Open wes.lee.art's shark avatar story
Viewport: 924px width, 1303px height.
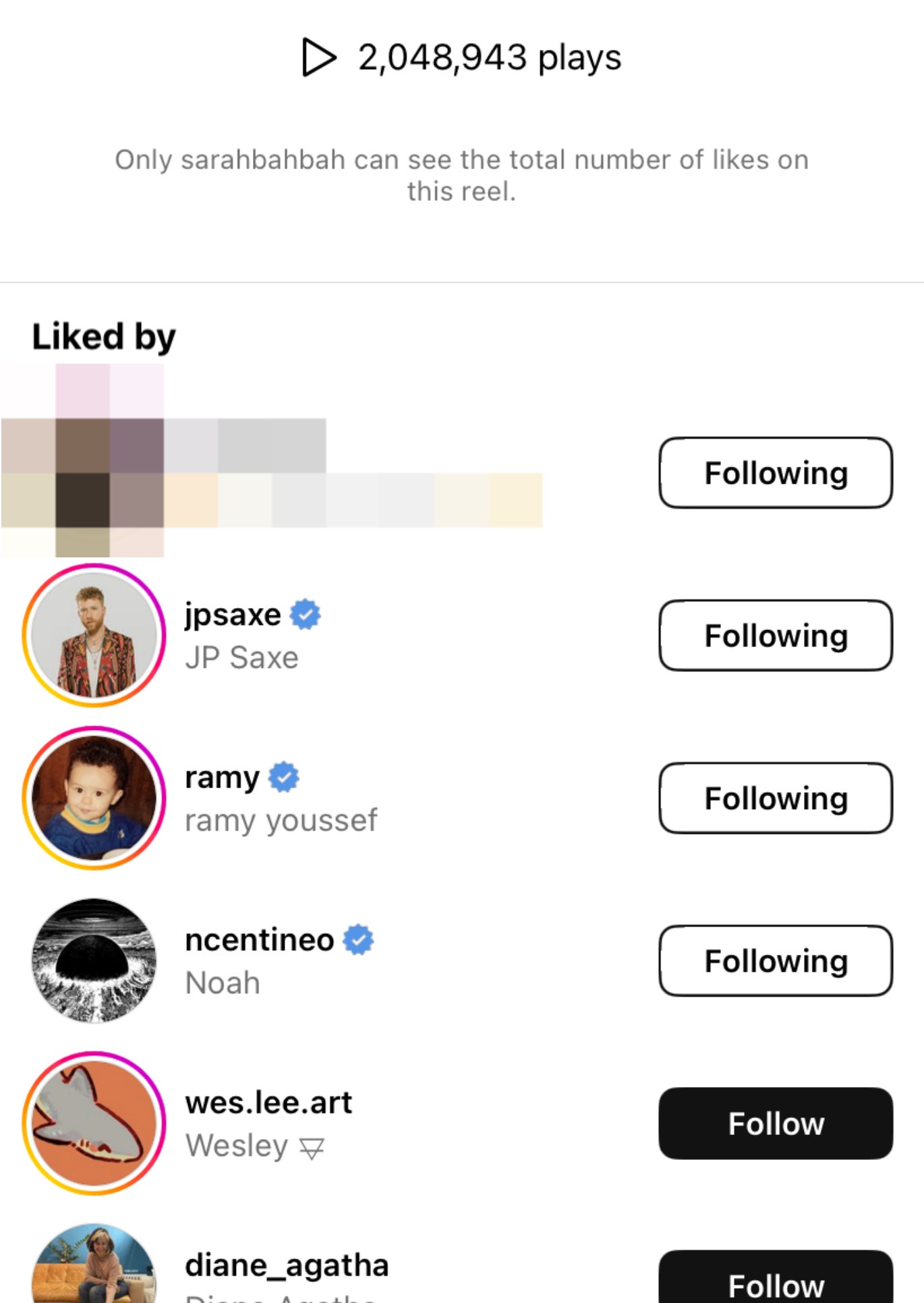(x=94, y=1124)
